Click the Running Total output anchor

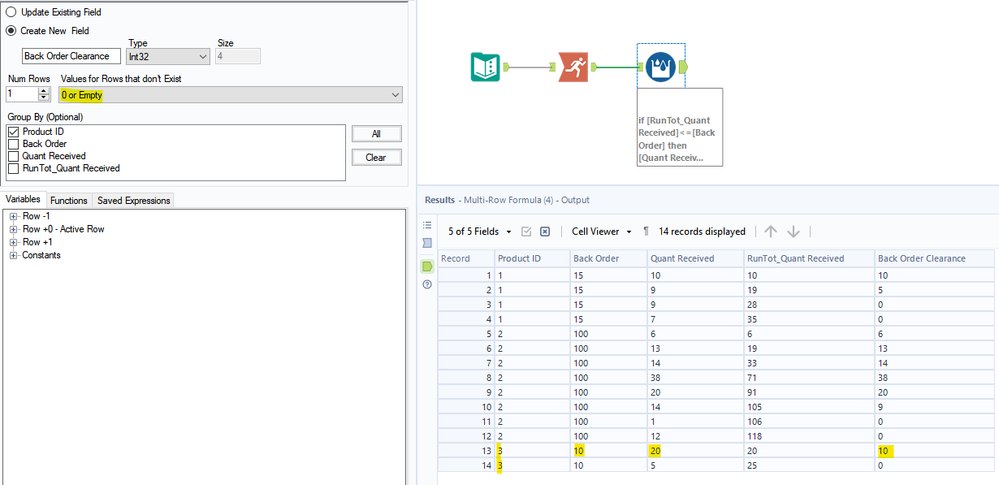(593, 66)
